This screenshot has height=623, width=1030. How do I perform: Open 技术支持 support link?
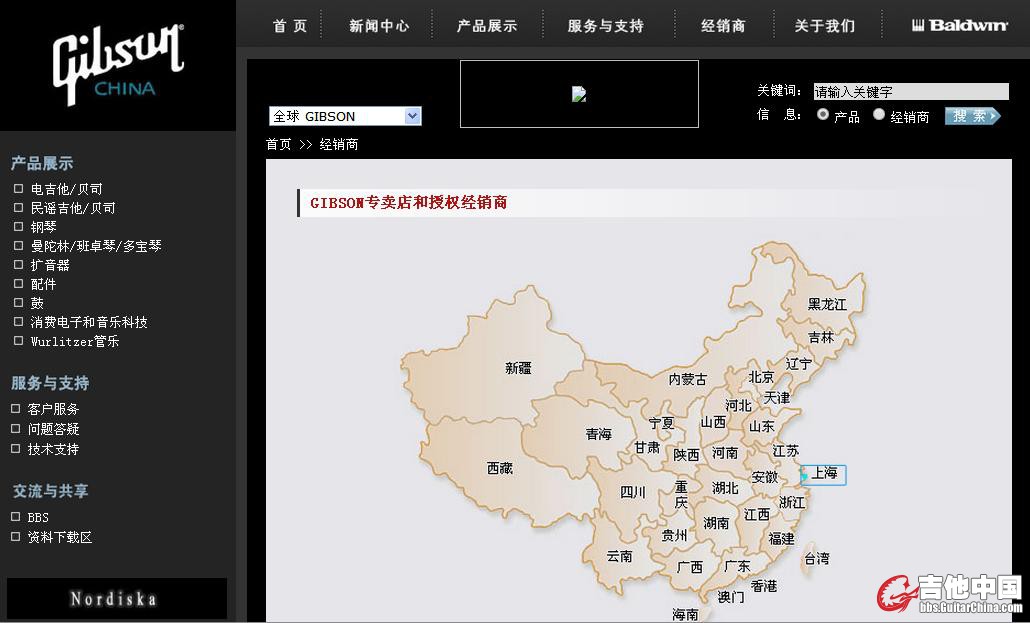[x=53, y=450]
